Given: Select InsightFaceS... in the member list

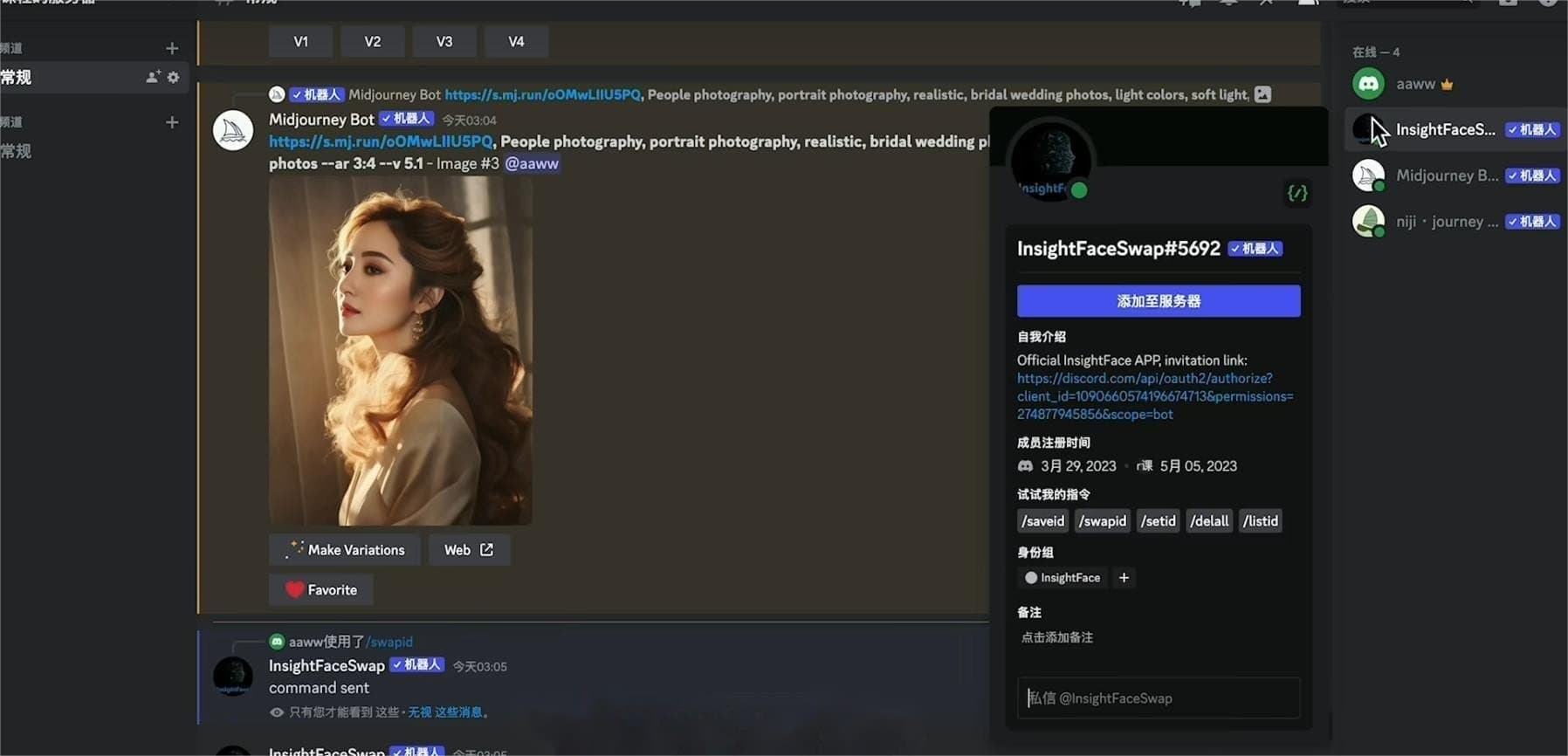Looking at the screenshot, I should tap(1455, 130).
